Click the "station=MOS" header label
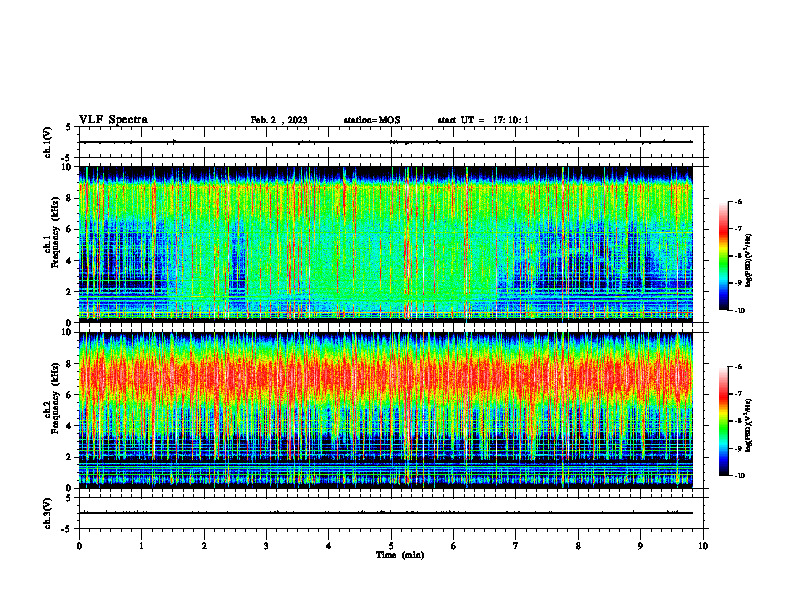This screenshot has height=612, width=792. pyautogui.click(x=372, y=120)
